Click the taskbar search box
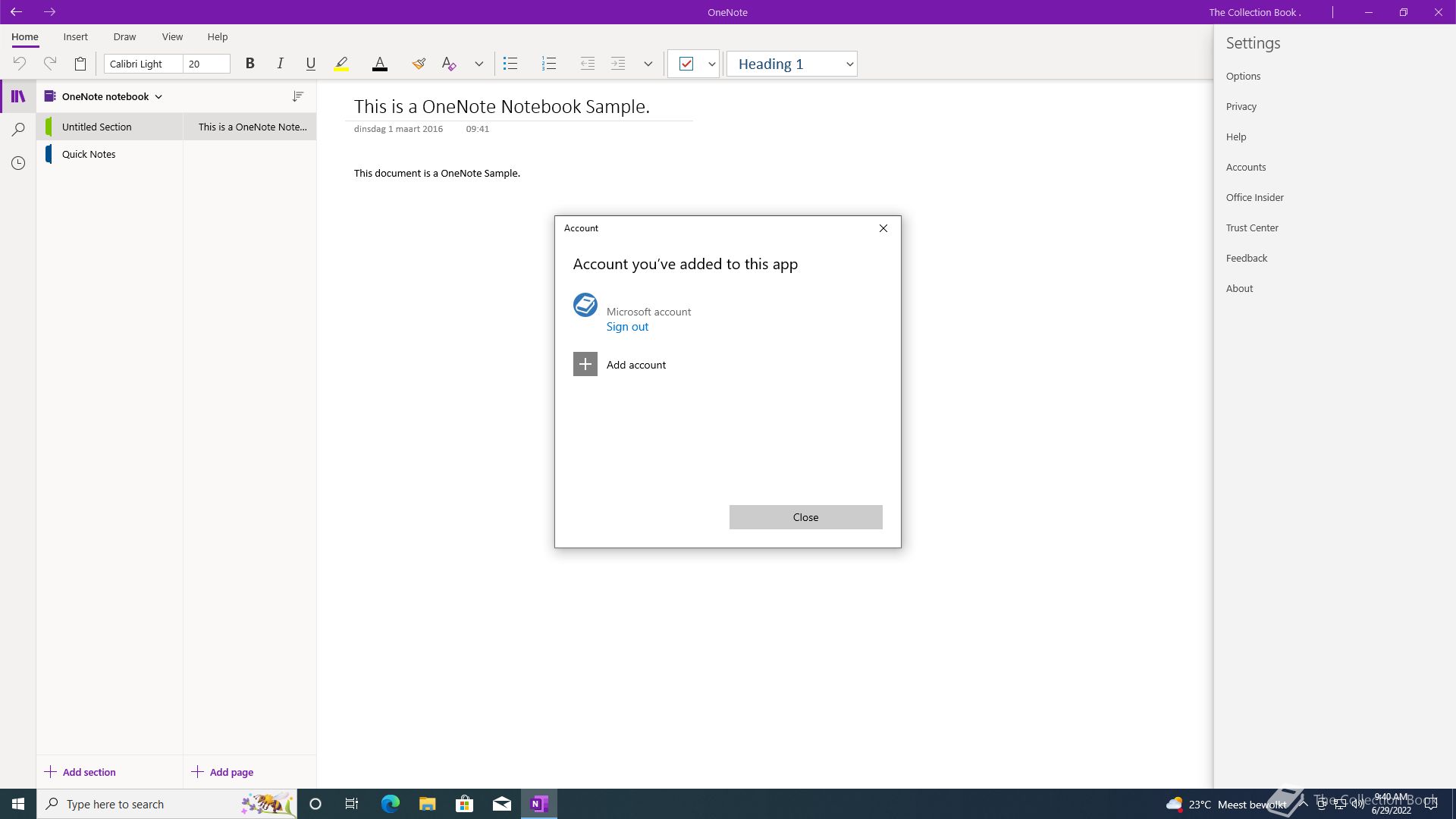 click(x=167, y=804)
